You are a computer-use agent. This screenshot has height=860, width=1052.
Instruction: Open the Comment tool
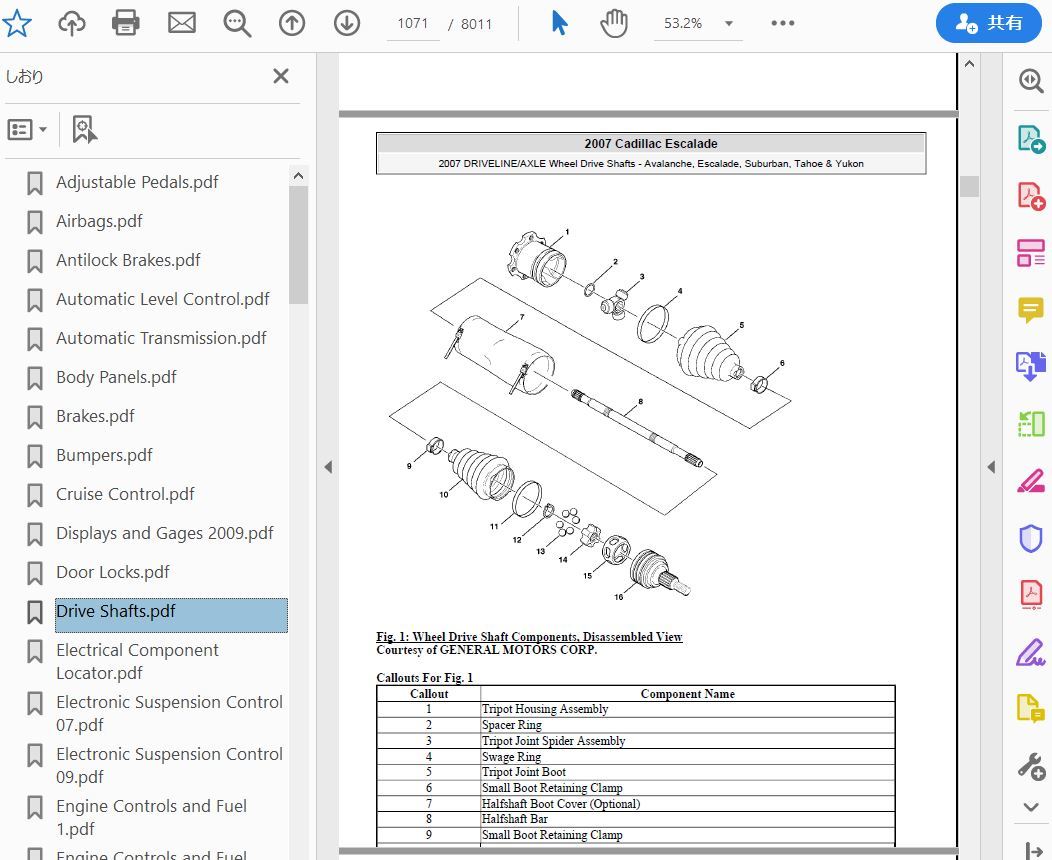1031,310
